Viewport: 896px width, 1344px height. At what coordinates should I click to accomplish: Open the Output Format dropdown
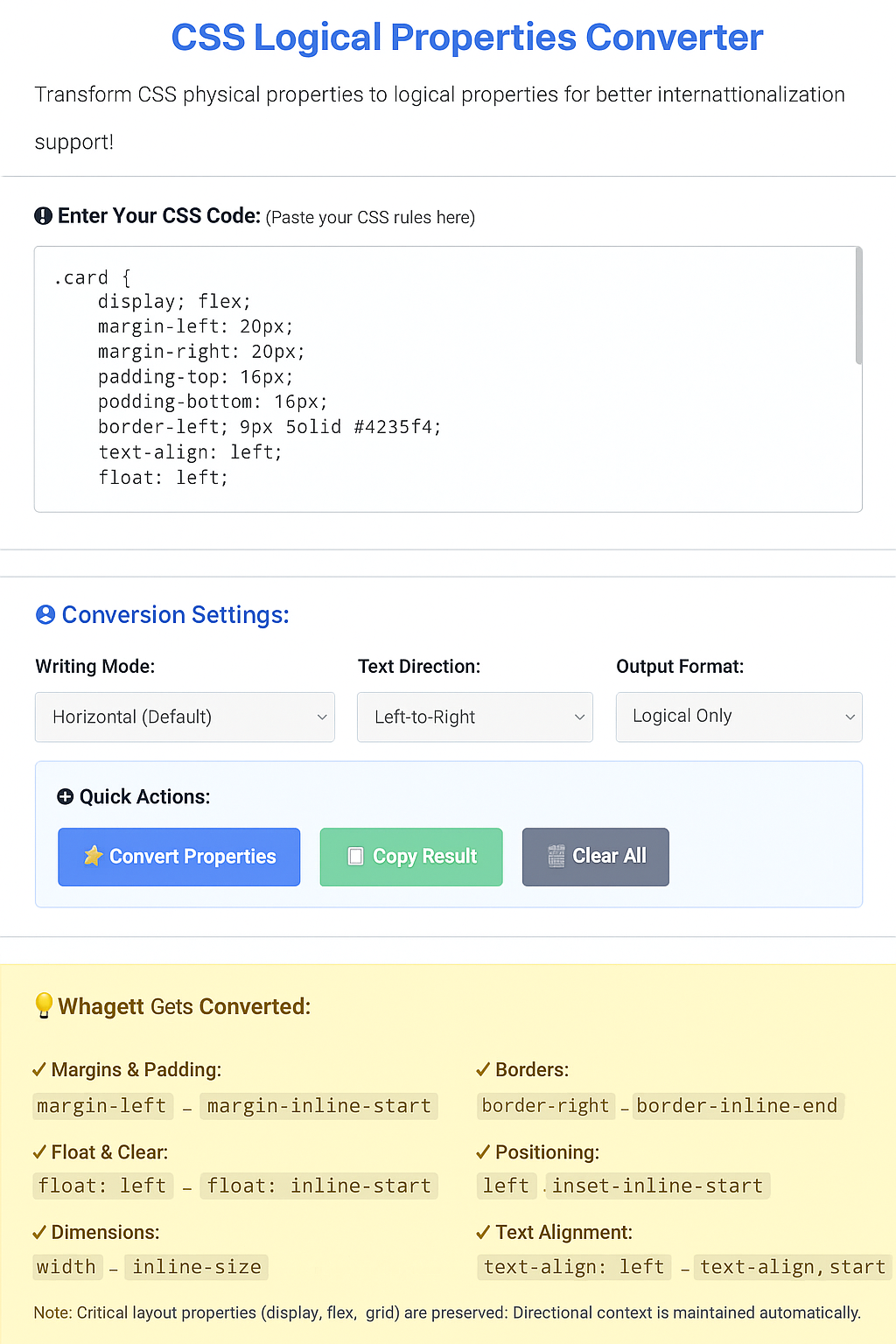tap(738, 717)
